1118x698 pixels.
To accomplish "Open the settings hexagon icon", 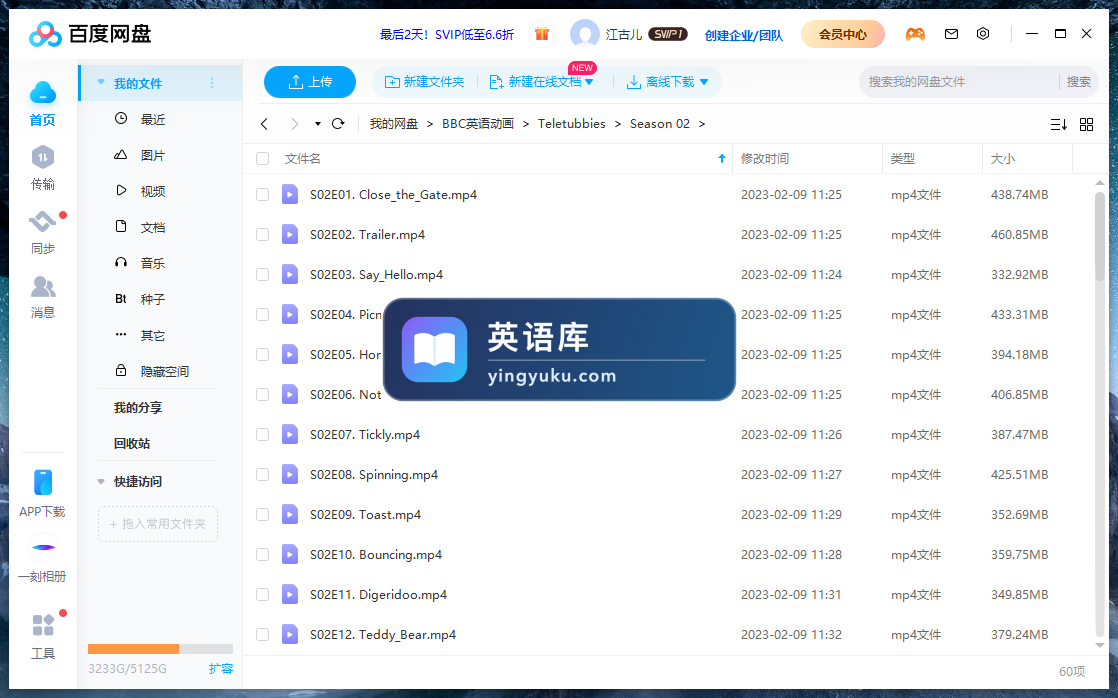I will coord(983,34).
